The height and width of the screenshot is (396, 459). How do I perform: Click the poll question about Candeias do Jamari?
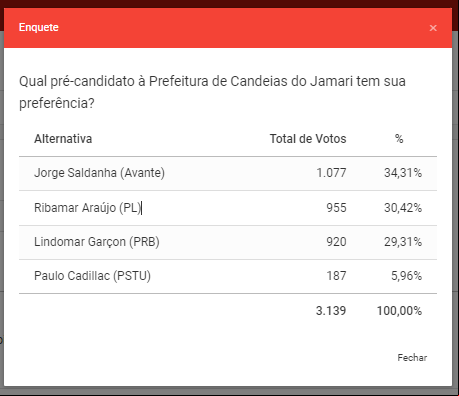click(212, 92)
